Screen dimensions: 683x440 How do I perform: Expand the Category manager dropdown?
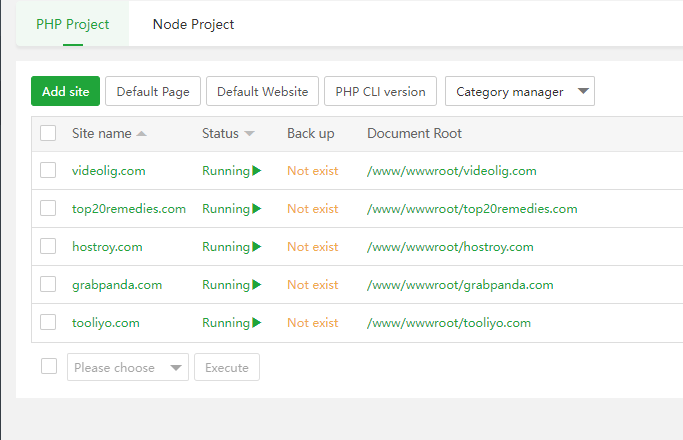click(520, 91)
